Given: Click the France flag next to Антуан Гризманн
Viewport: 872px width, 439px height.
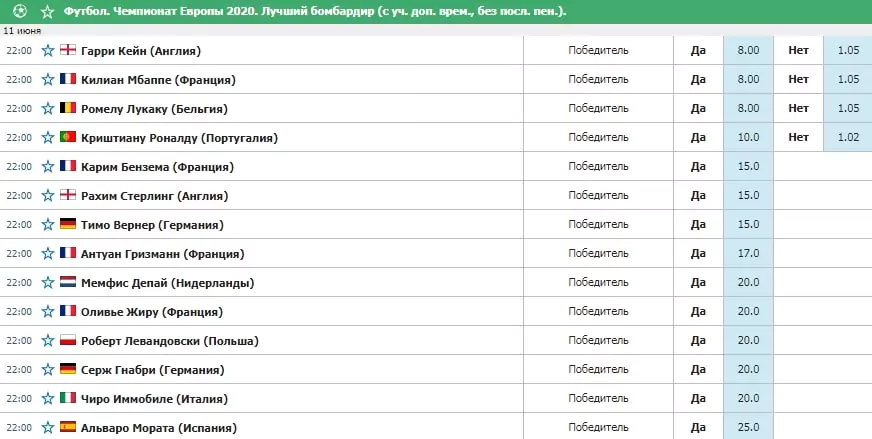Looking at the screenshot, I should pos(68,253).
